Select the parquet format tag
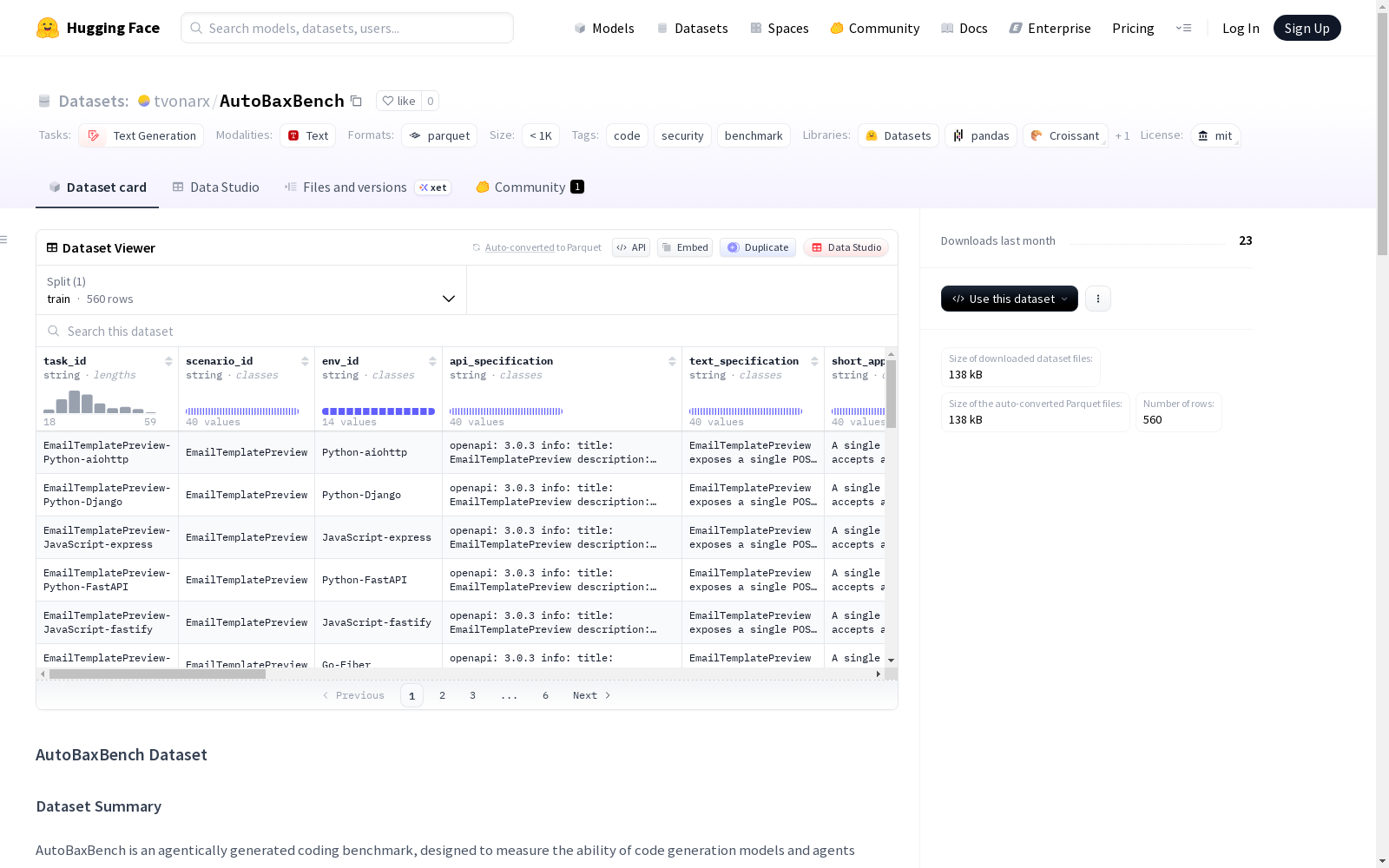Viewport: 1389px width, 868px height. pos(439,135)
